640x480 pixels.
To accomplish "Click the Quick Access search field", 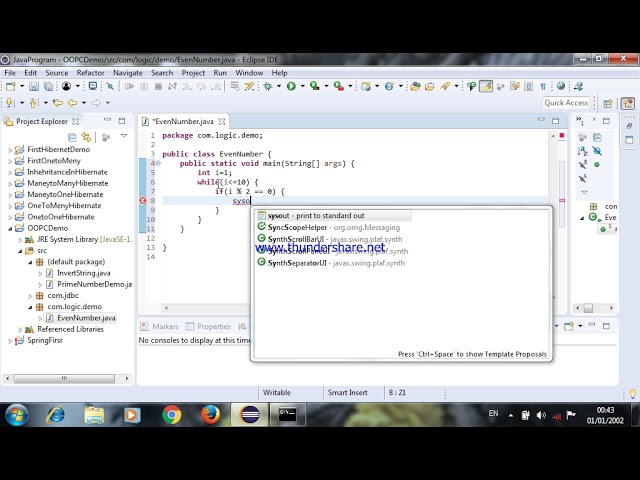I will [566, 103].
